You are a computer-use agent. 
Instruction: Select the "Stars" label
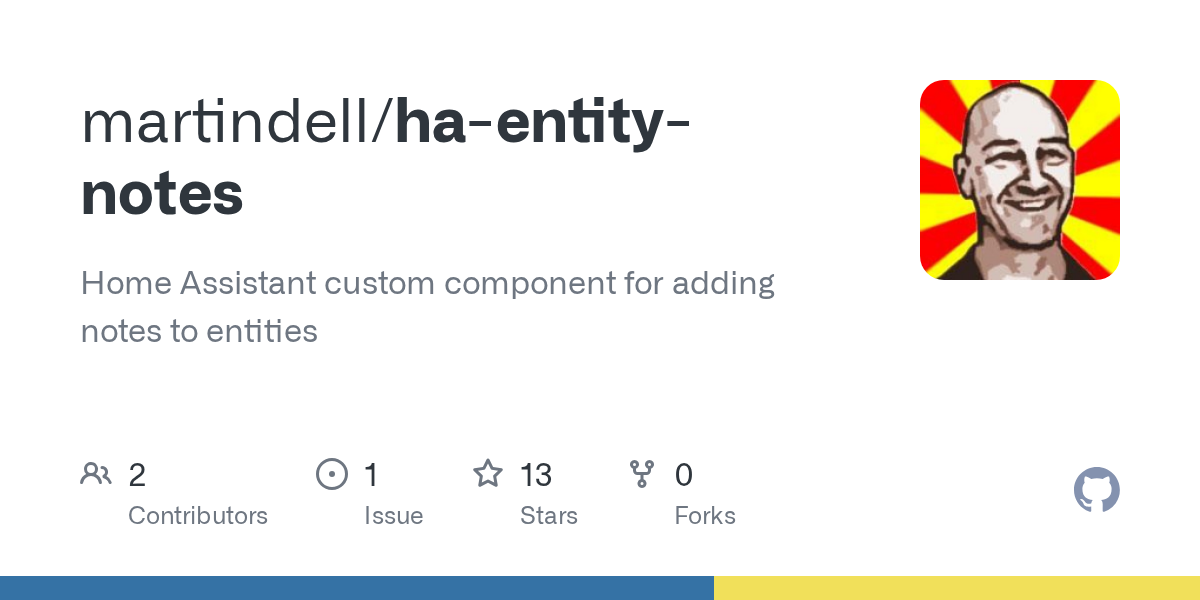(549, 516)
